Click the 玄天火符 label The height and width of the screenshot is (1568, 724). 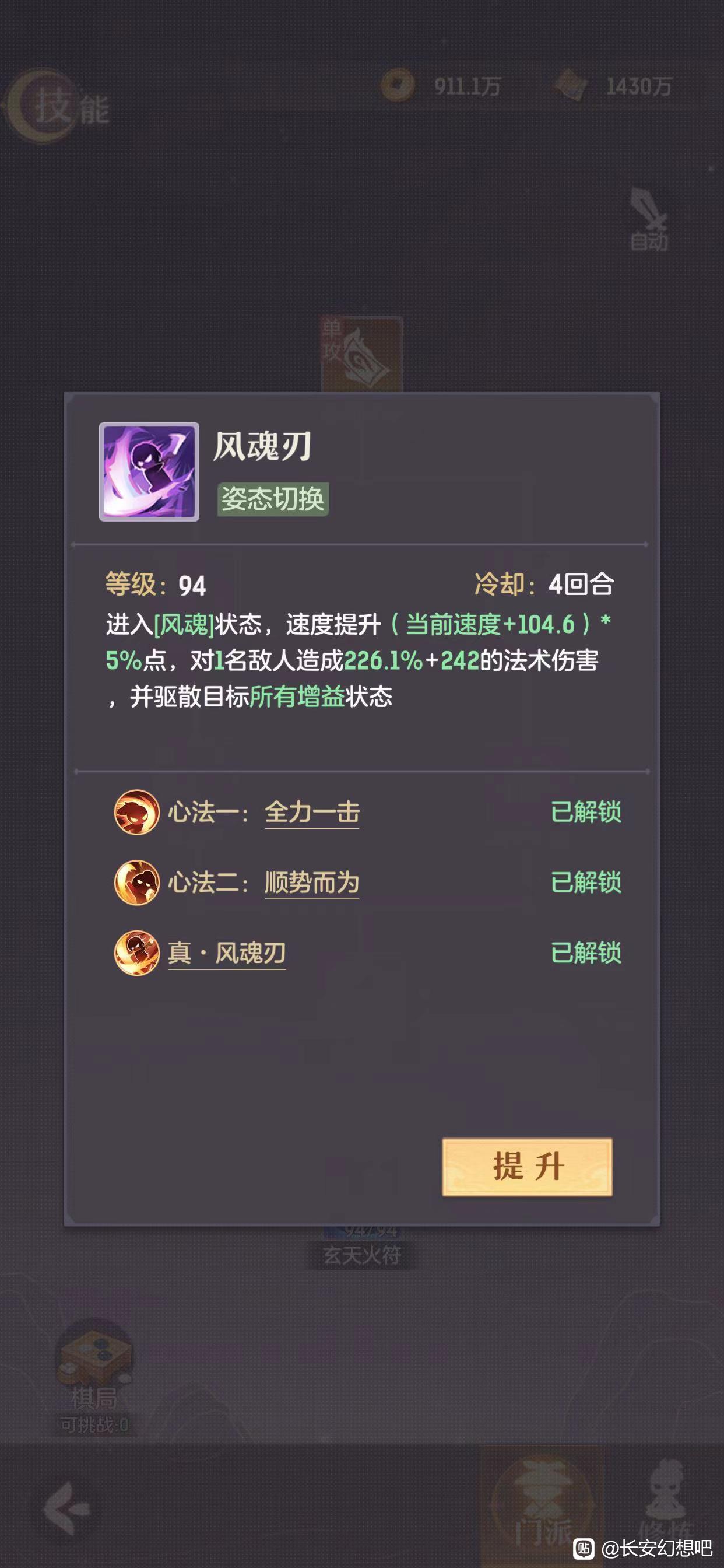362,1255
